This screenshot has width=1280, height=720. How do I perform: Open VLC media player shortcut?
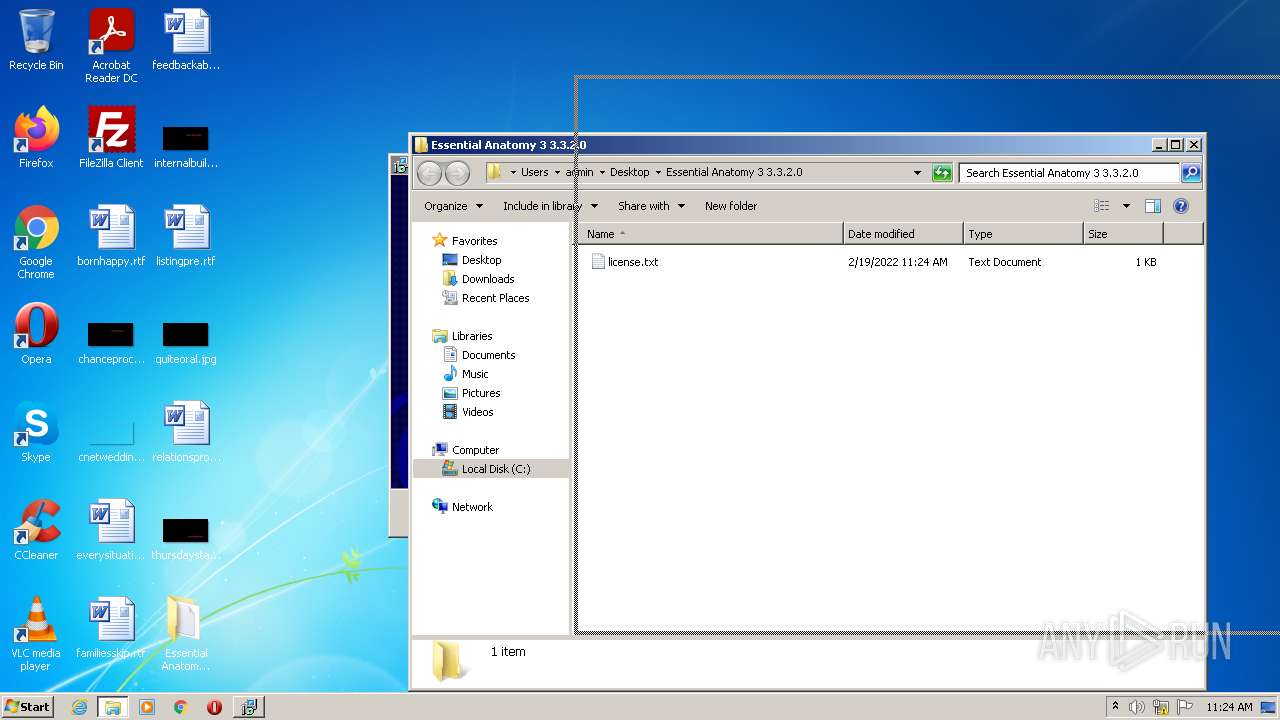tap(36, 633)
